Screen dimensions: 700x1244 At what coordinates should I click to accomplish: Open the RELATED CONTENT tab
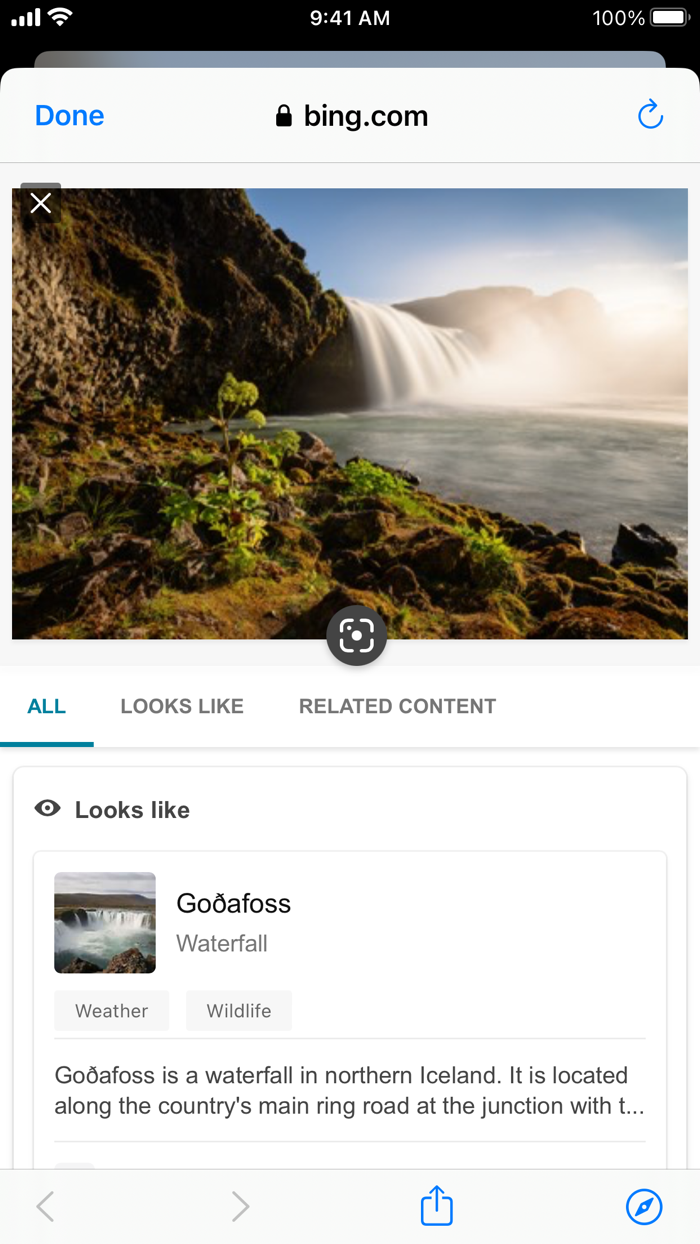pos(396,706)
